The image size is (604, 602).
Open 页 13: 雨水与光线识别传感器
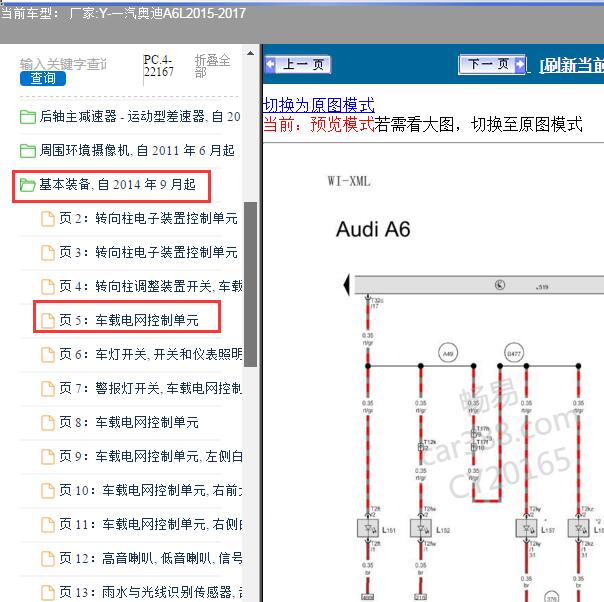(151, 592)
